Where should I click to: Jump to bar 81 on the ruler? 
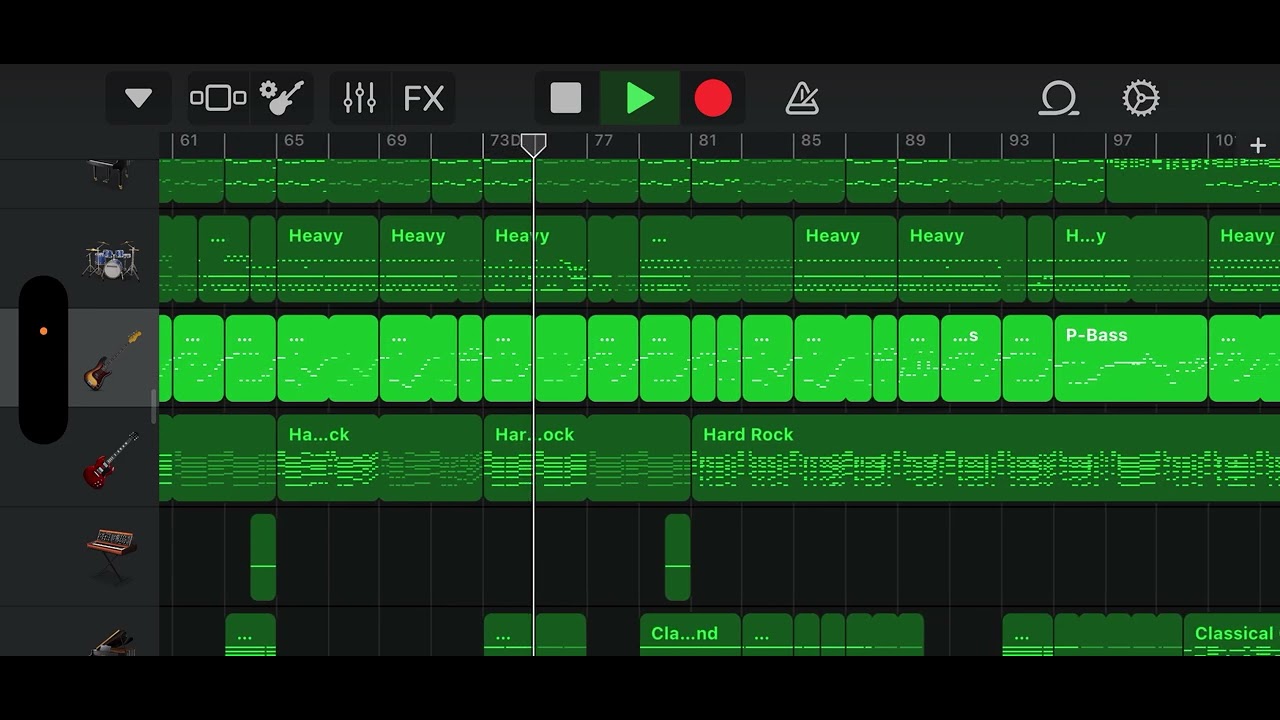point(707,140)
